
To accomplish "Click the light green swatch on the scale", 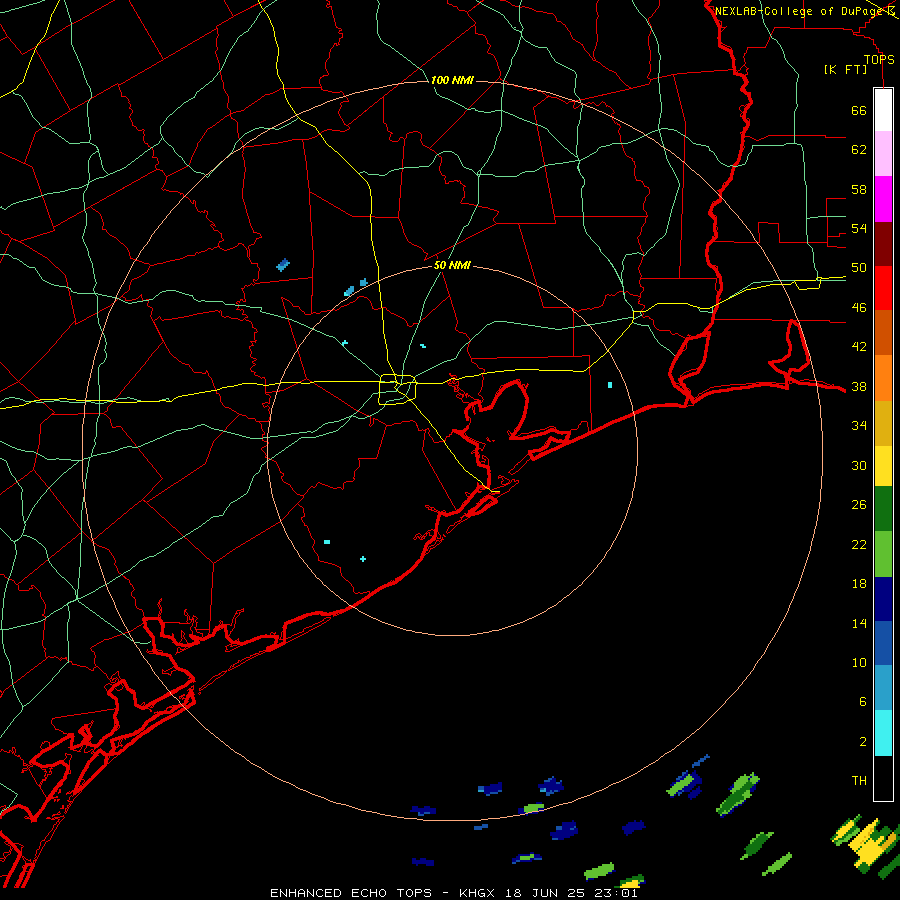I will [x=883, y=554].
